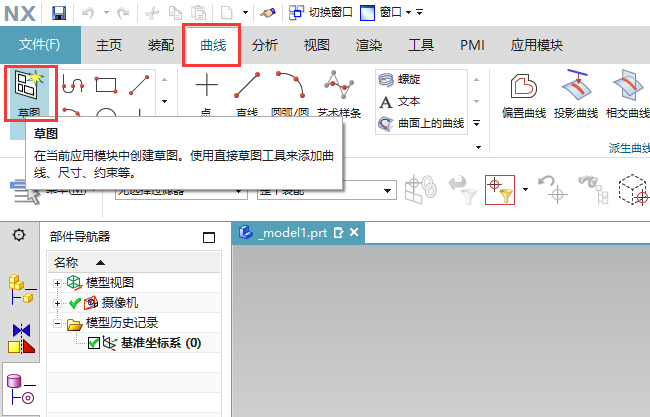Maximize the 部件导航器 panel
The width and height of the screenshot is (650, 417).
(209, 237)
